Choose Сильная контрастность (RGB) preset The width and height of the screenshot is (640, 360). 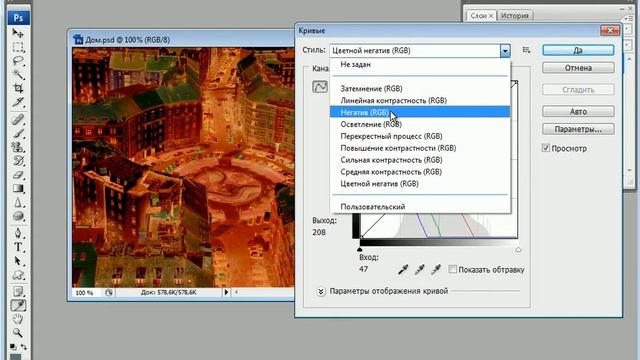[420, 160]
